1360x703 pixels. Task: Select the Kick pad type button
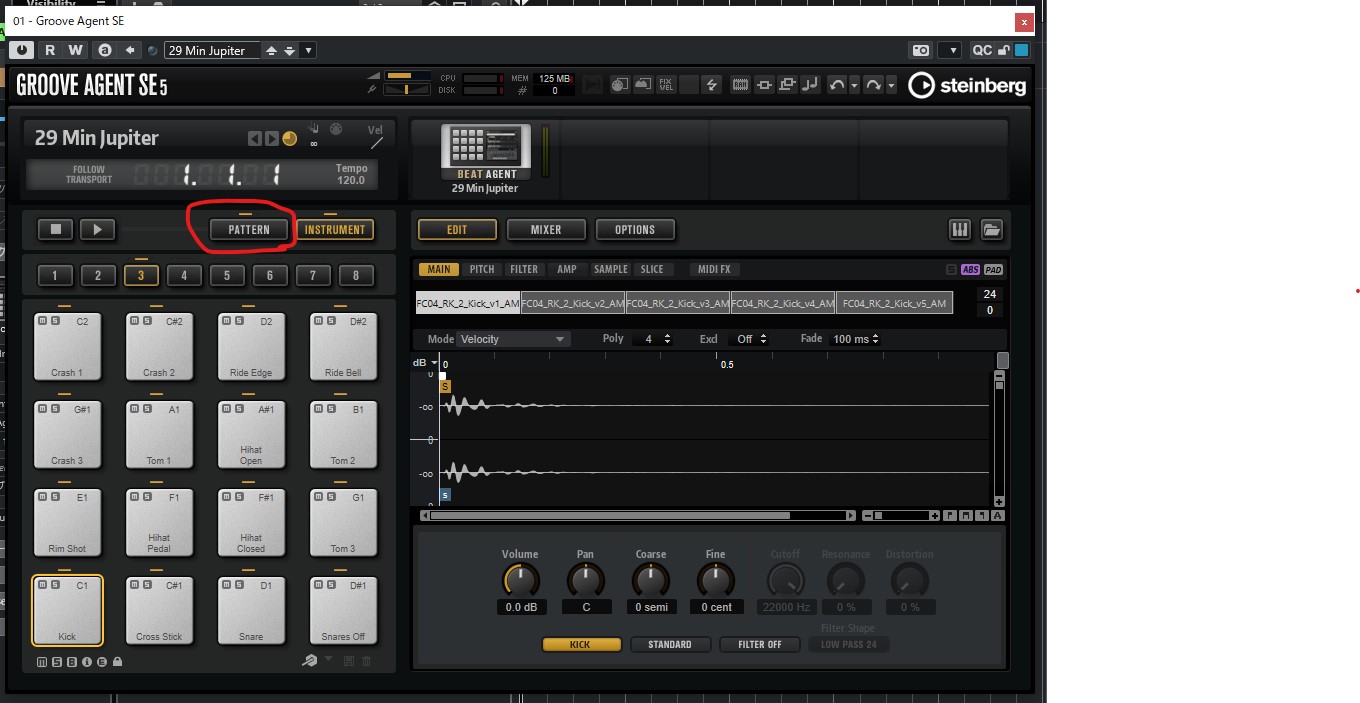point(581,645)
